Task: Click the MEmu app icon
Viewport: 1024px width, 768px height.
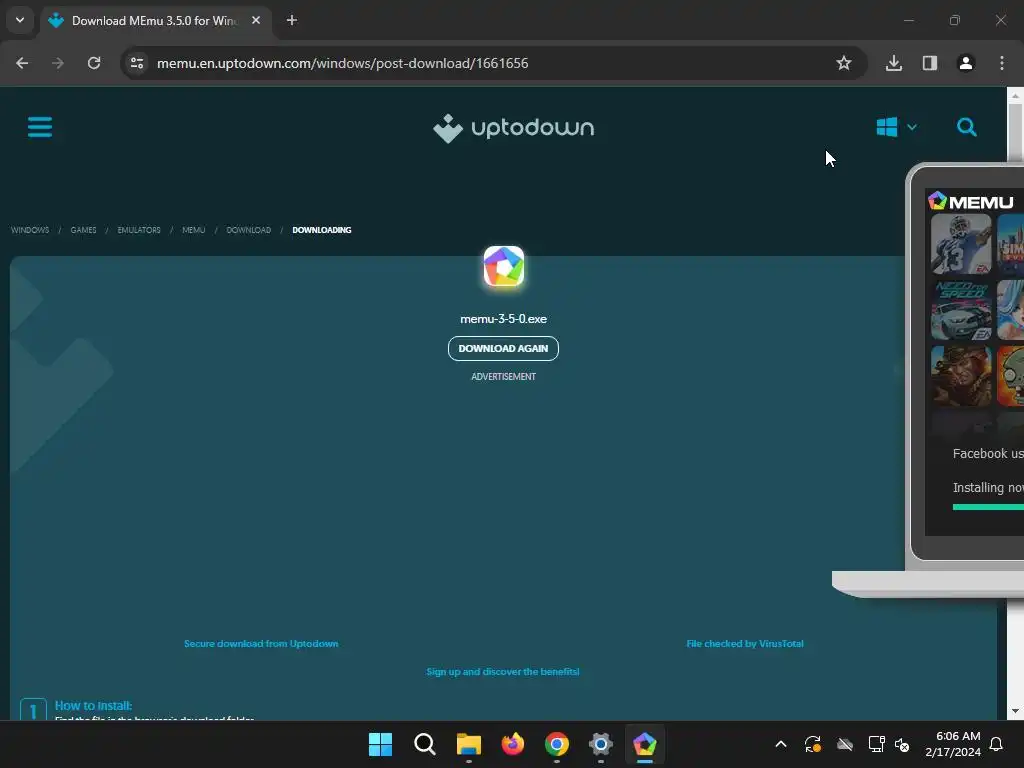Action: pos(504,266)
